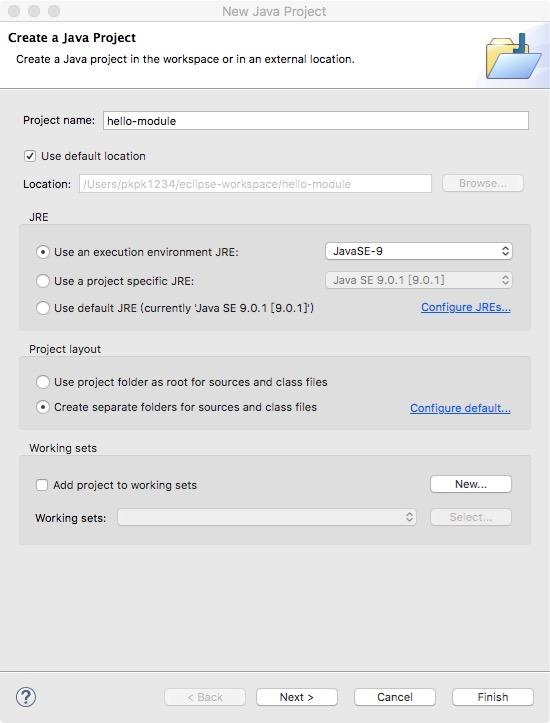Select Use an execution environment JRE option
The image size is (550, 723).
(43, 252)
